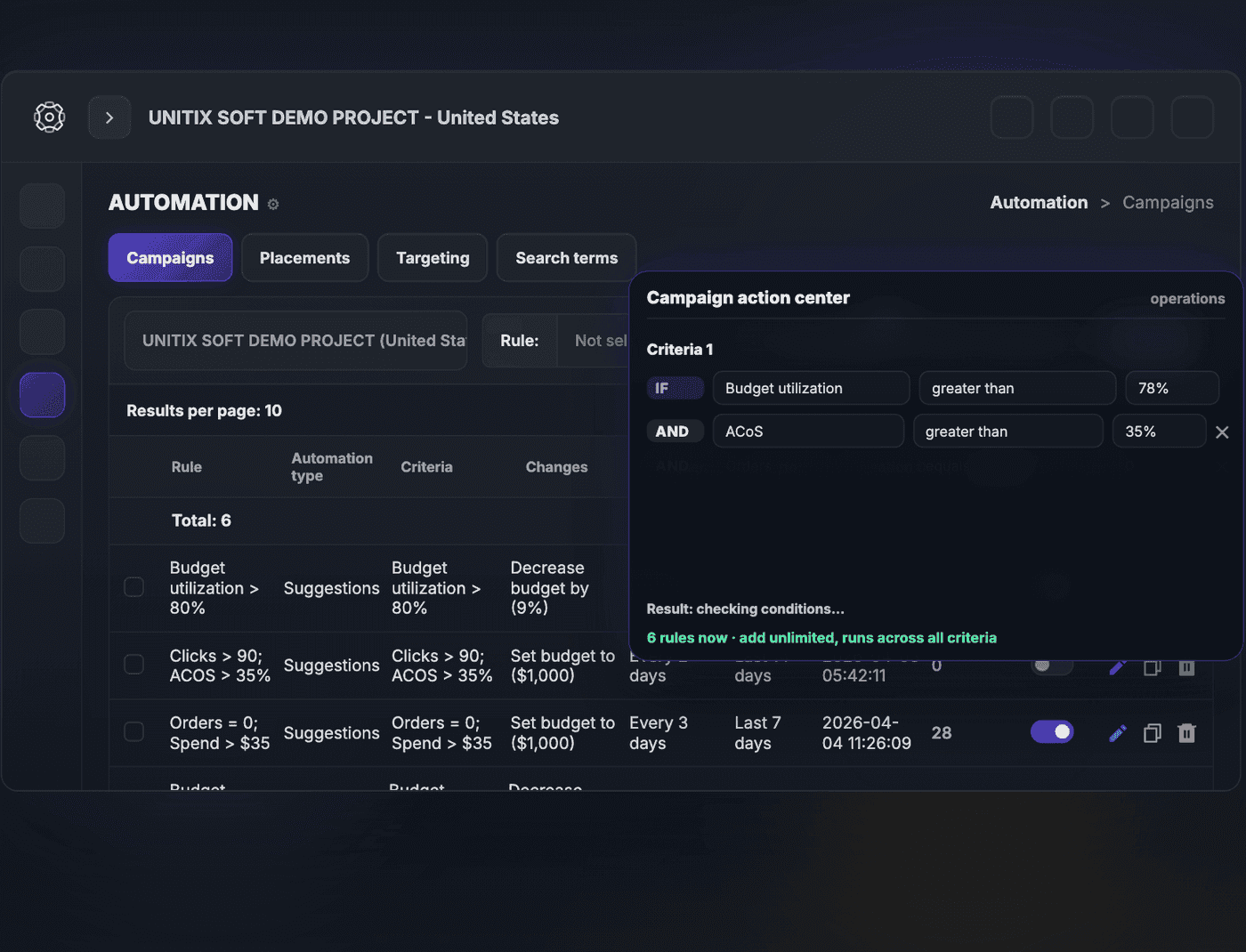Open the greater than operator beside Budget utilization

[1017, 388]
